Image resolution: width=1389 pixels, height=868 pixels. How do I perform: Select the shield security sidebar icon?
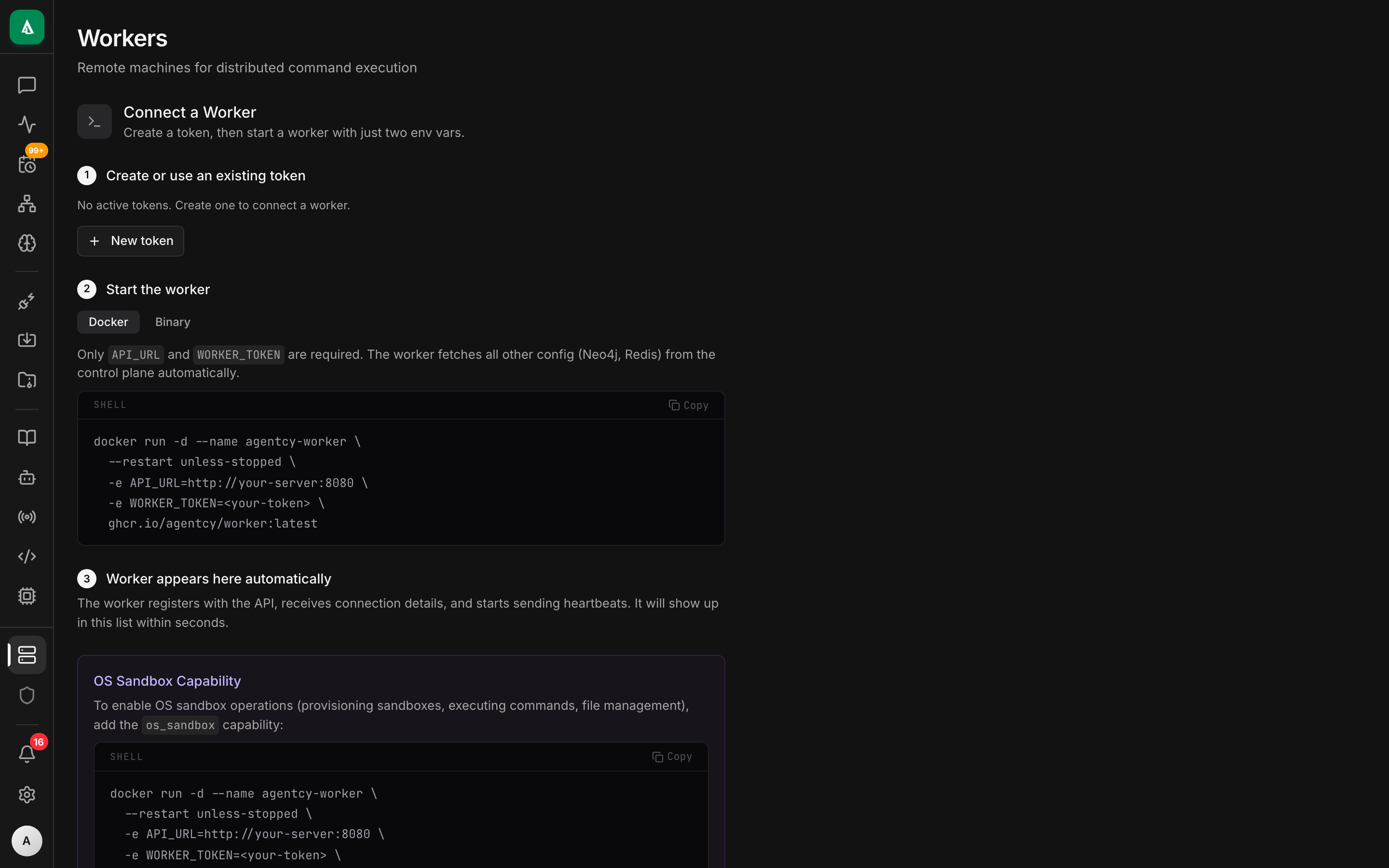[x=27, y=695]
